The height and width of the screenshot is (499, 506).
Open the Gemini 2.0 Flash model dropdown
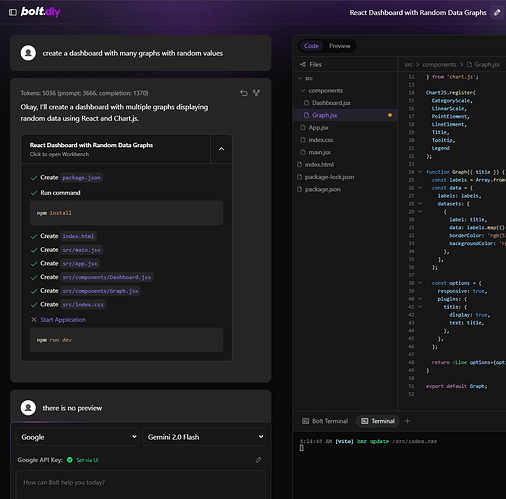tap(204, 437)
